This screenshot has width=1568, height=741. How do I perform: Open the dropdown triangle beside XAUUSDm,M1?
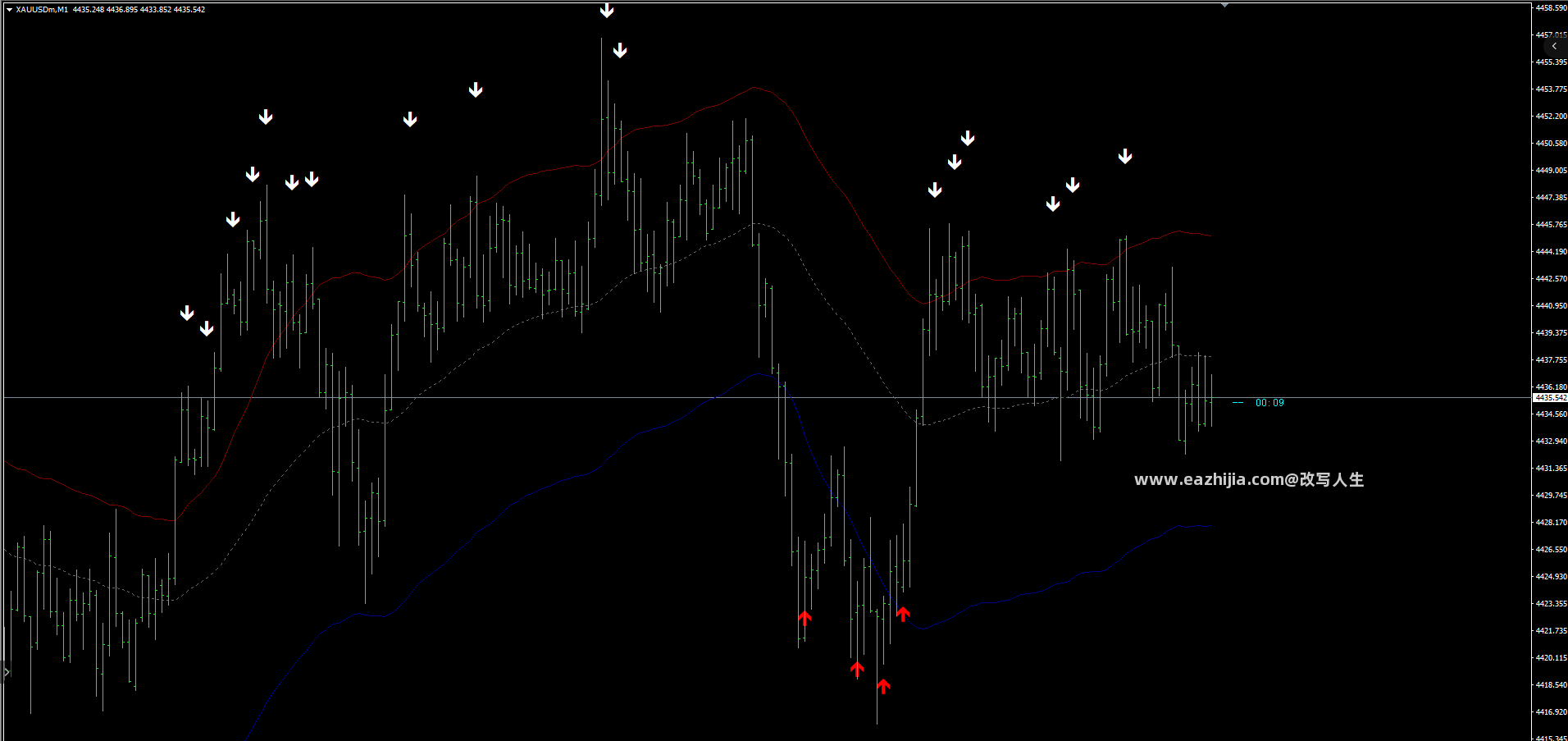[9, 10]
